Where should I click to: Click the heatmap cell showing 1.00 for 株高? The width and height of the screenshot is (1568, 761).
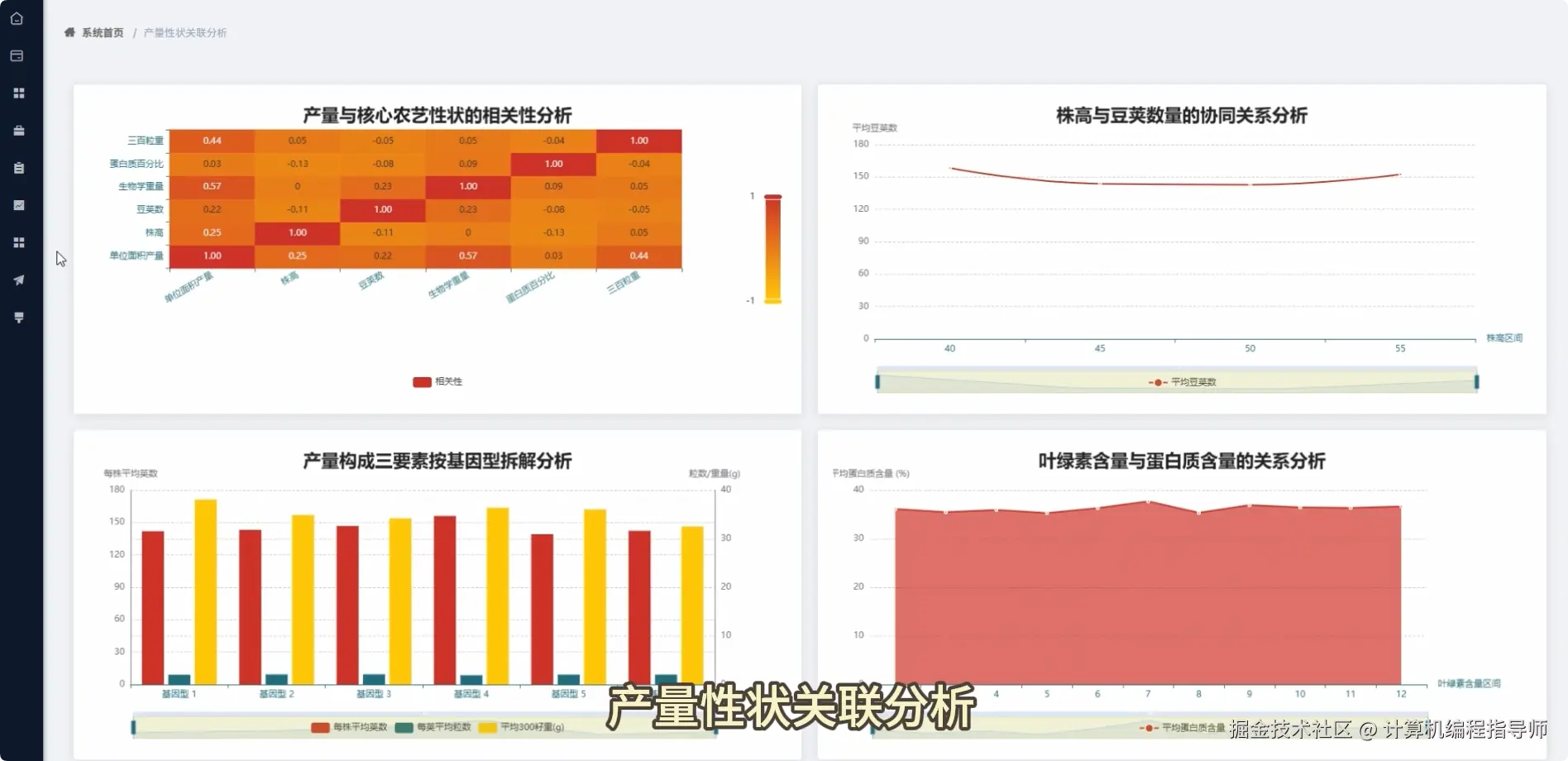(x=298, y=232)
